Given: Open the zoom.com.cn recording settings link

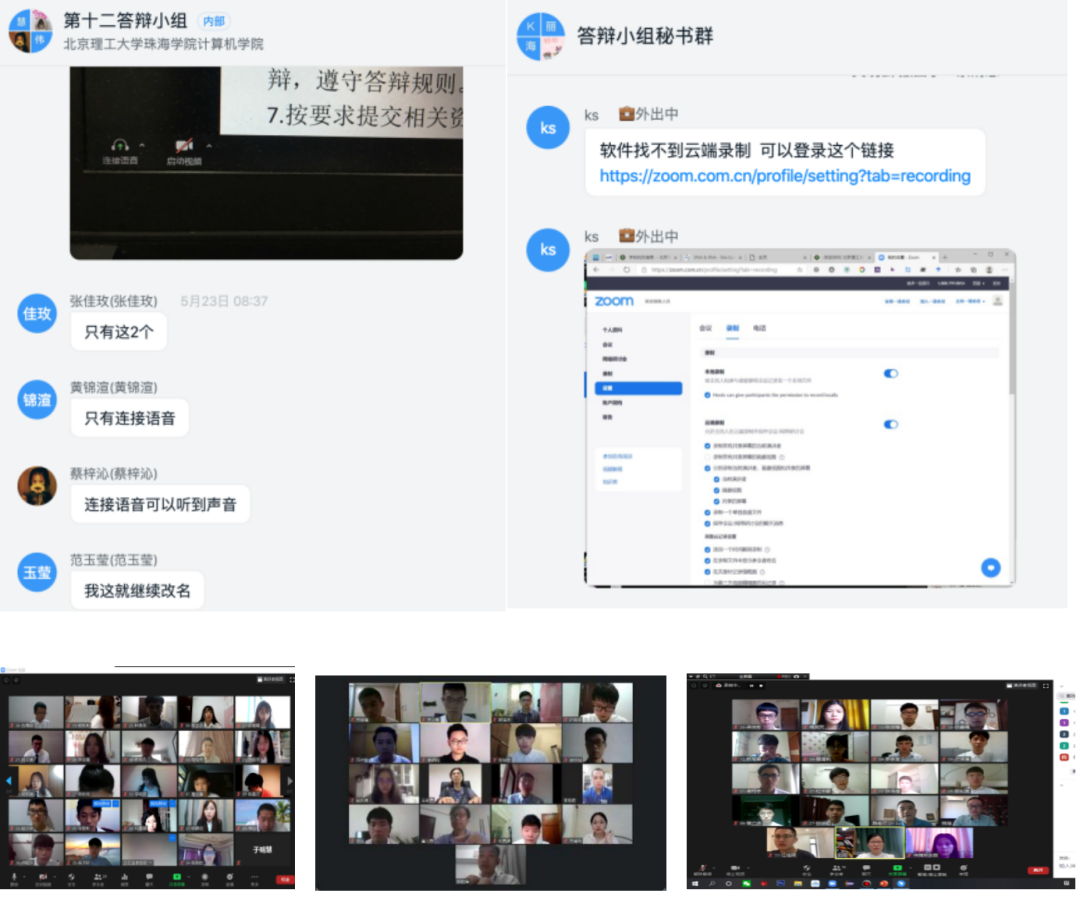Looking at the screenshot, I should click(x=785, y=176).
